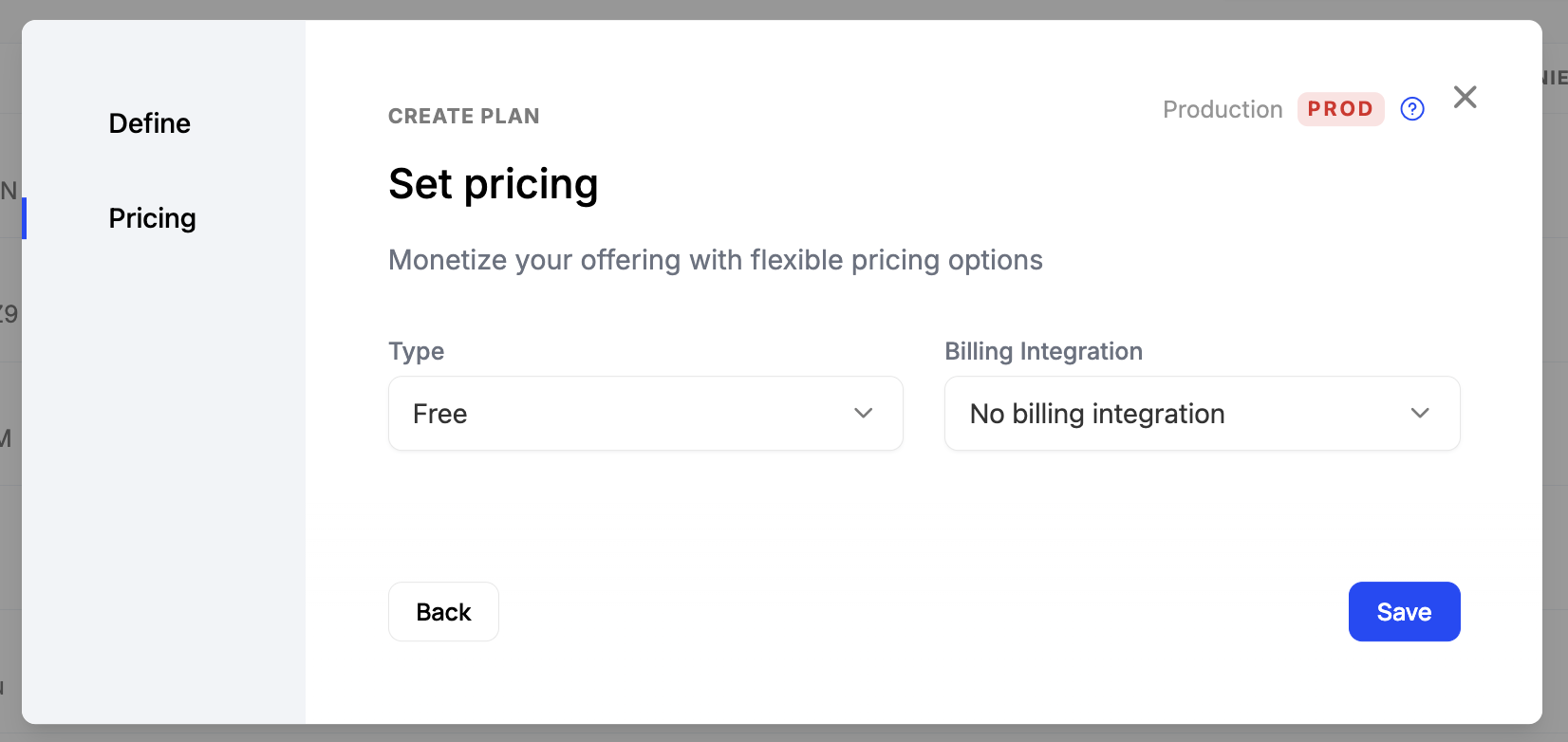Click the Type field label
Image resolution: width=1568 pixels, height=742 pixels.
(416, 351)
